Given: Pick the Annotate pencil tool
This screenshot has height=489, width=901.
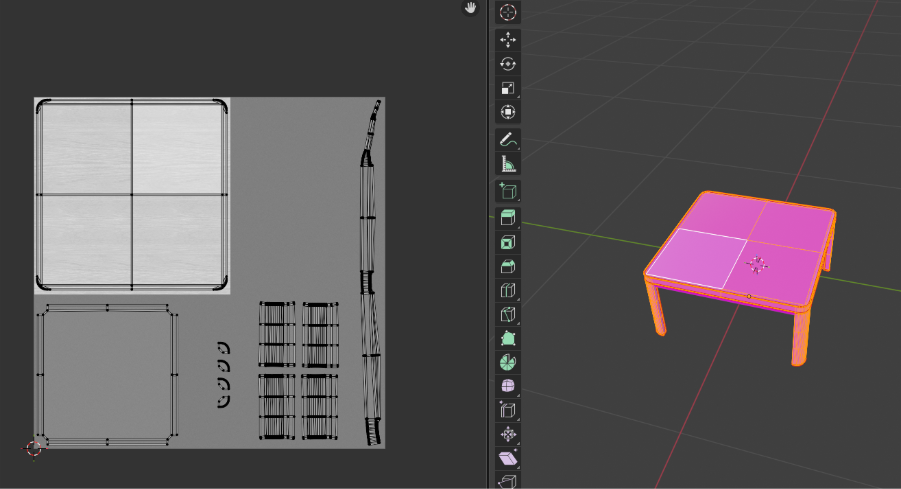Looking at the screenshot, I should [x=508, y=140].
